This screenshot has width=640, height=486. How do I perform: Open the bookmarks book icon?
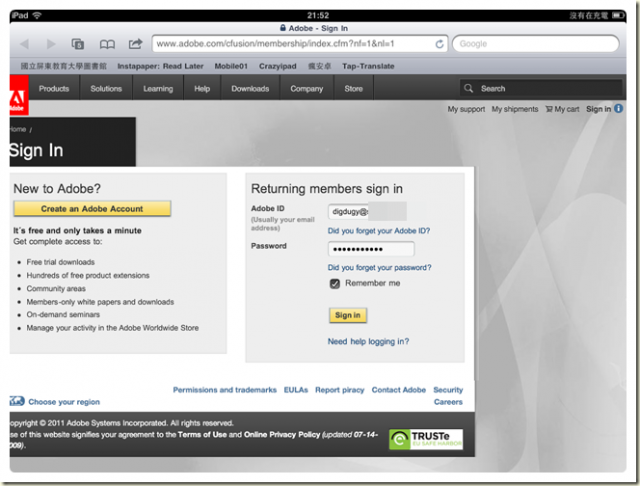pyautogui.click(x=107, y=44)
